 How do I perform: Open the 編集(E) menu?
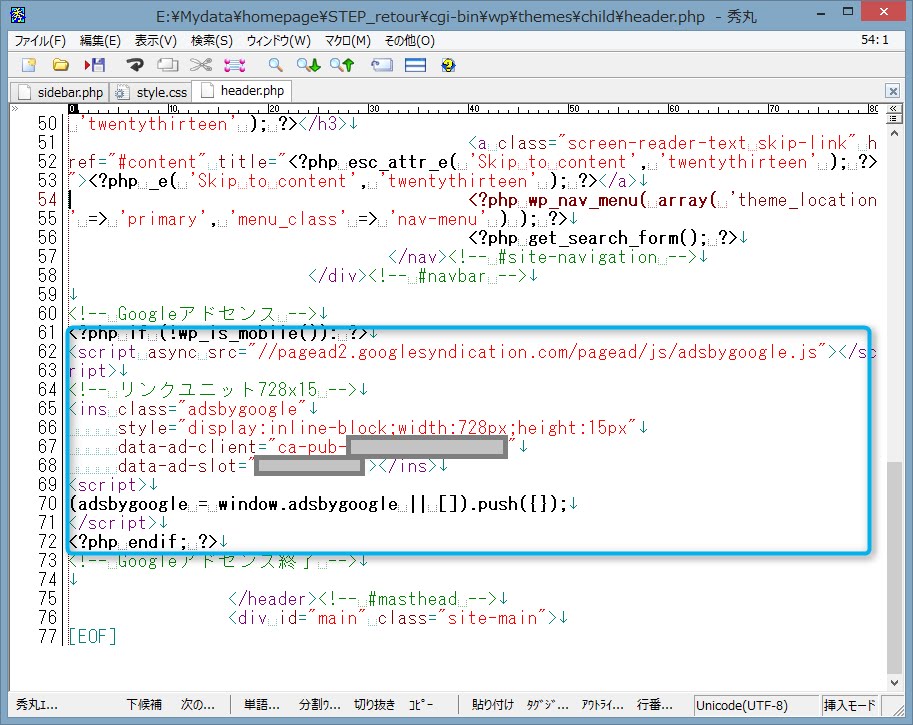coord(100,41)
